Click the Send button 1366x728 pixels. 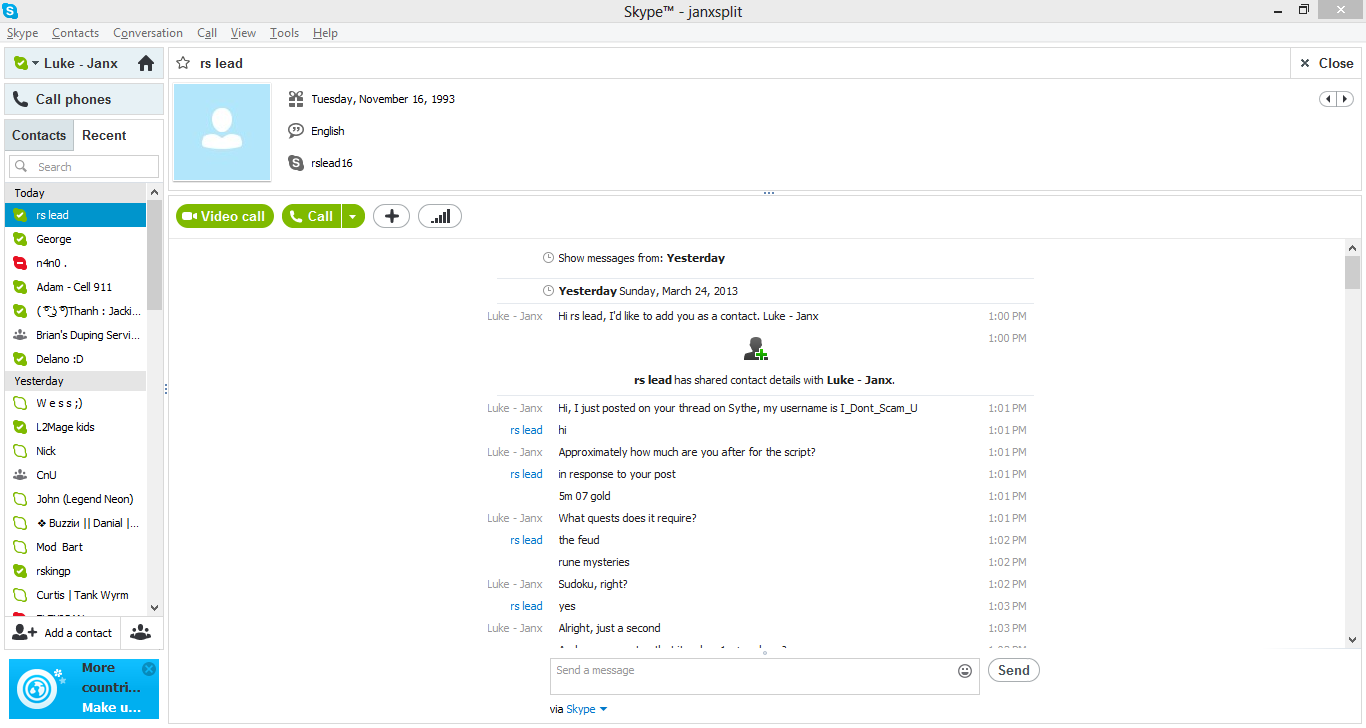pos(1014,670)
